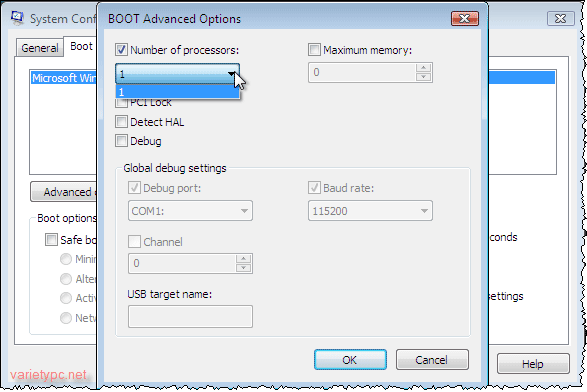Toggle the Safe boot checkbox
The width and height of the screenshot is (587, 392).
point(51,239)
